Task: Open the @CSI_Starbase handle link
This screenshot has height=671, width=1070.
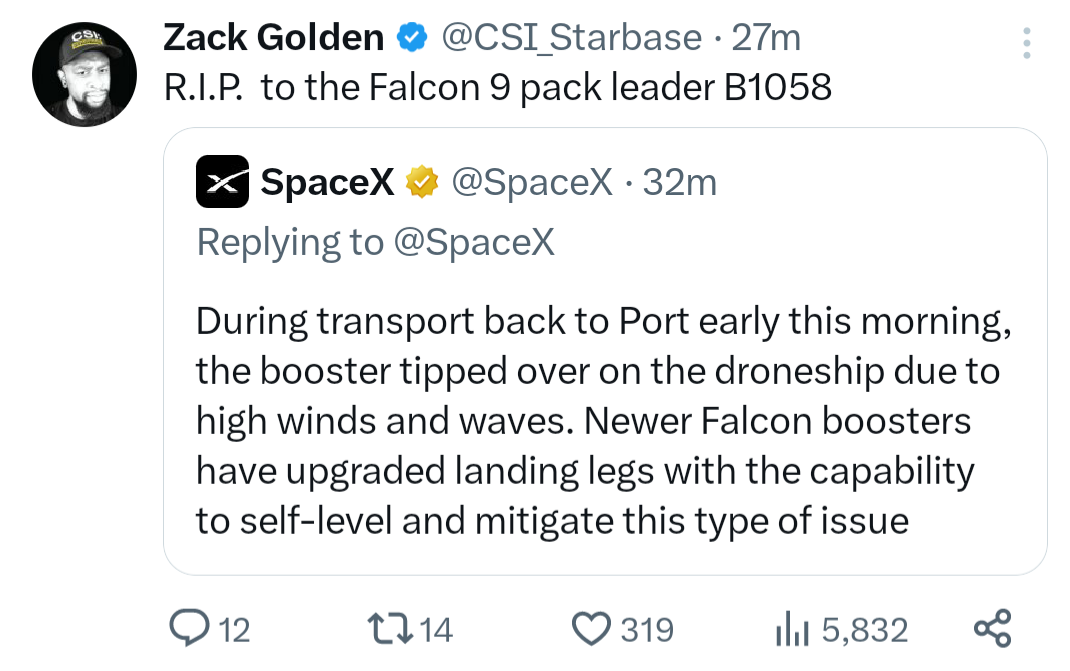Action: [x=571, y=38]
